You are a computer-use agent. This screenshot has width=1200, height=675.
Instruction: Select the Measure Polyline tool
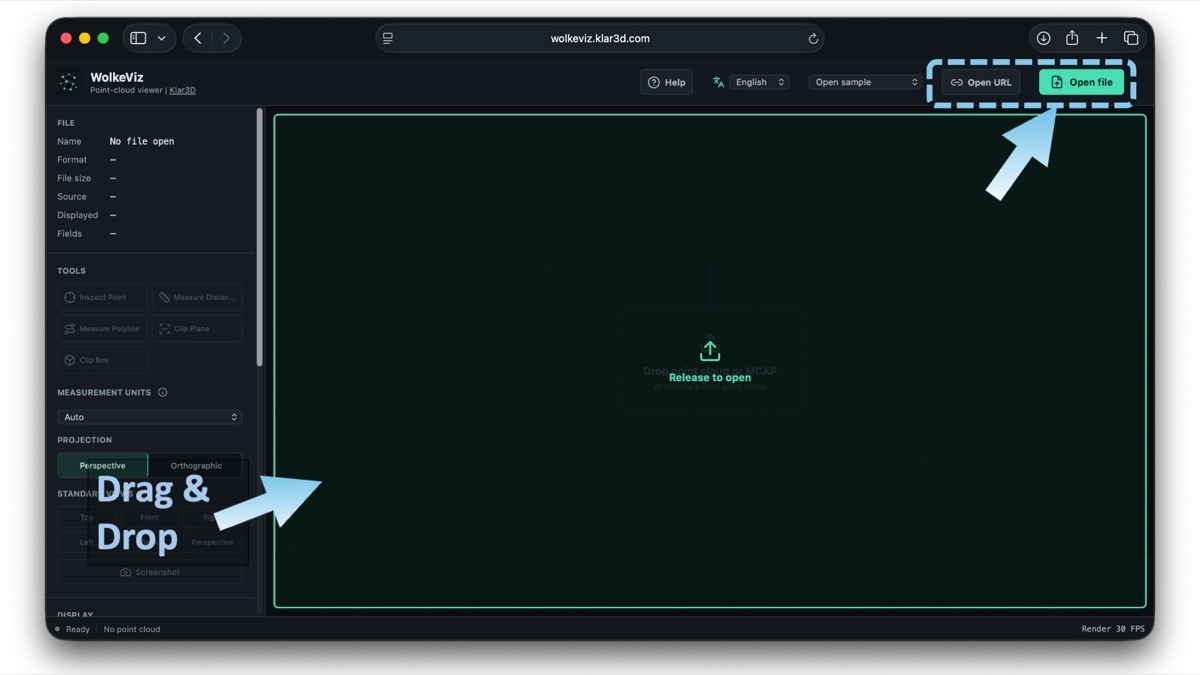tap(102, 329)
